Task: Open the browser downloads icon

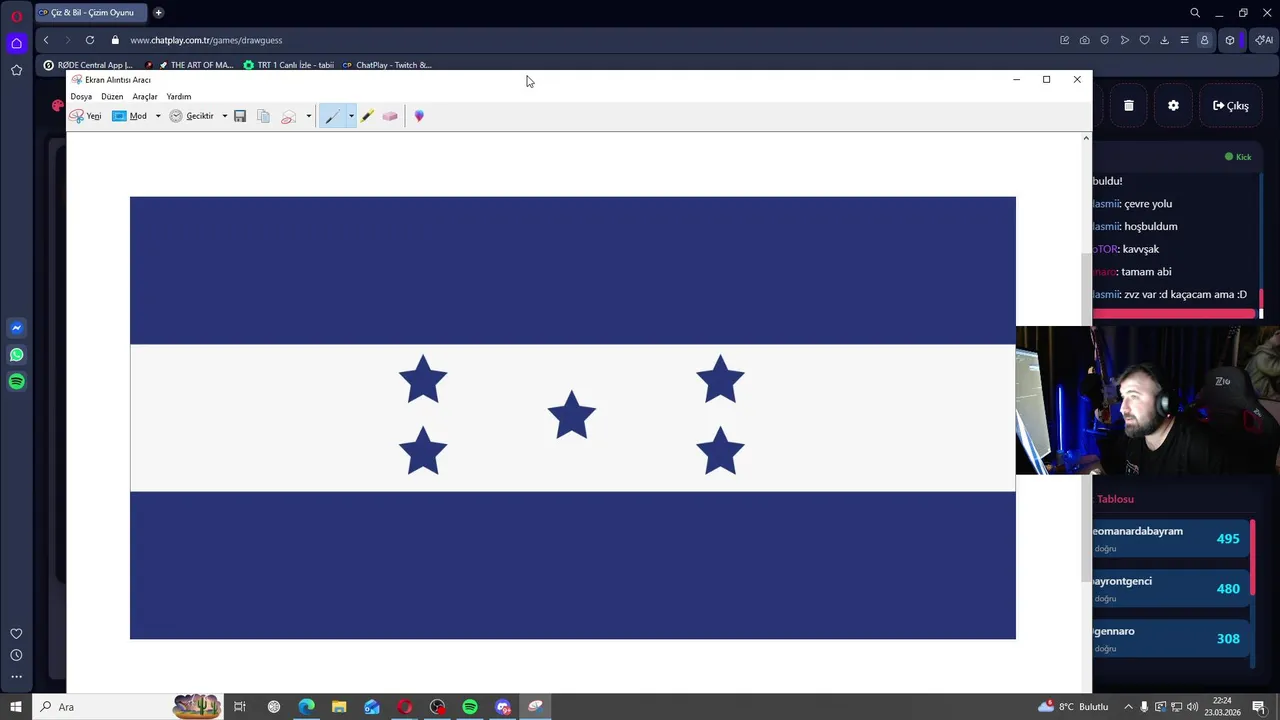Action: point(1164,40)
